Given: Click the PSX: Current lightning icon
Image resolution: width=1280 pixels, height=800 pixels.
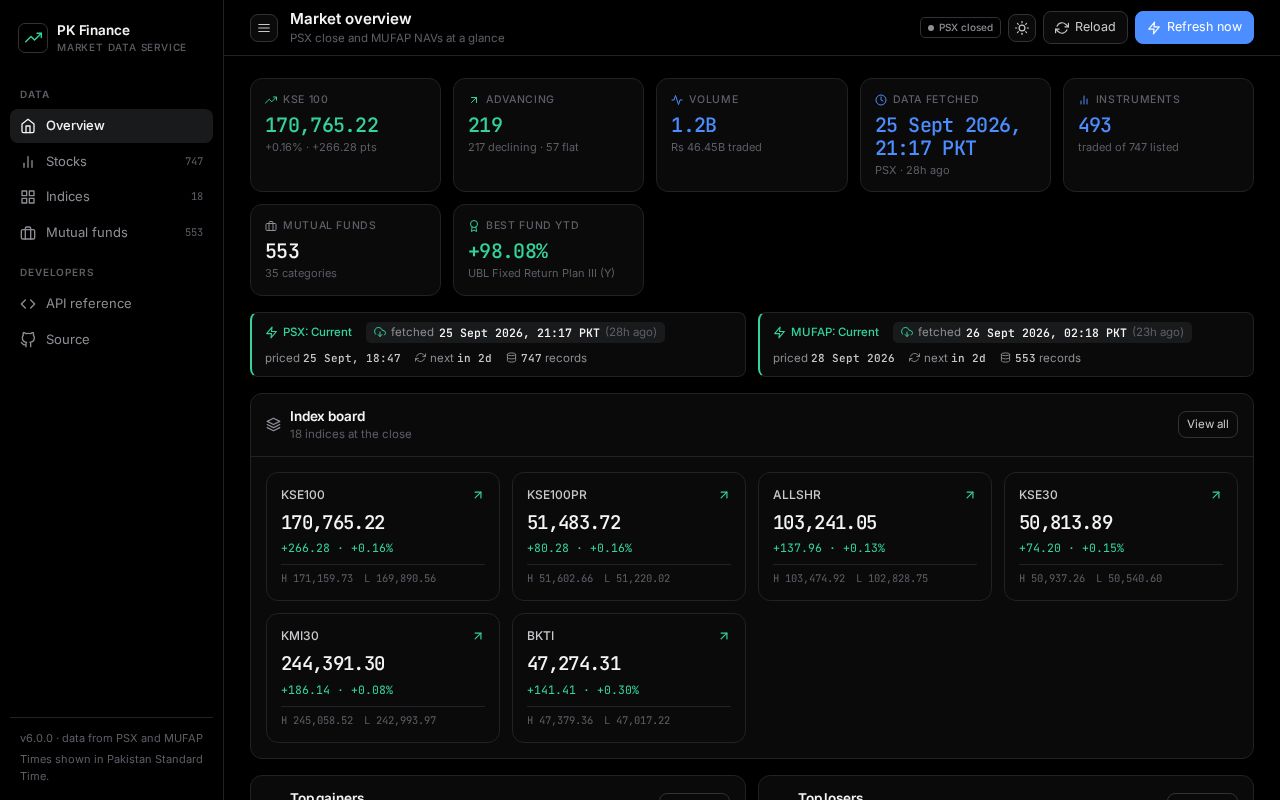Looking at the screenshot, I should point(271,332).
